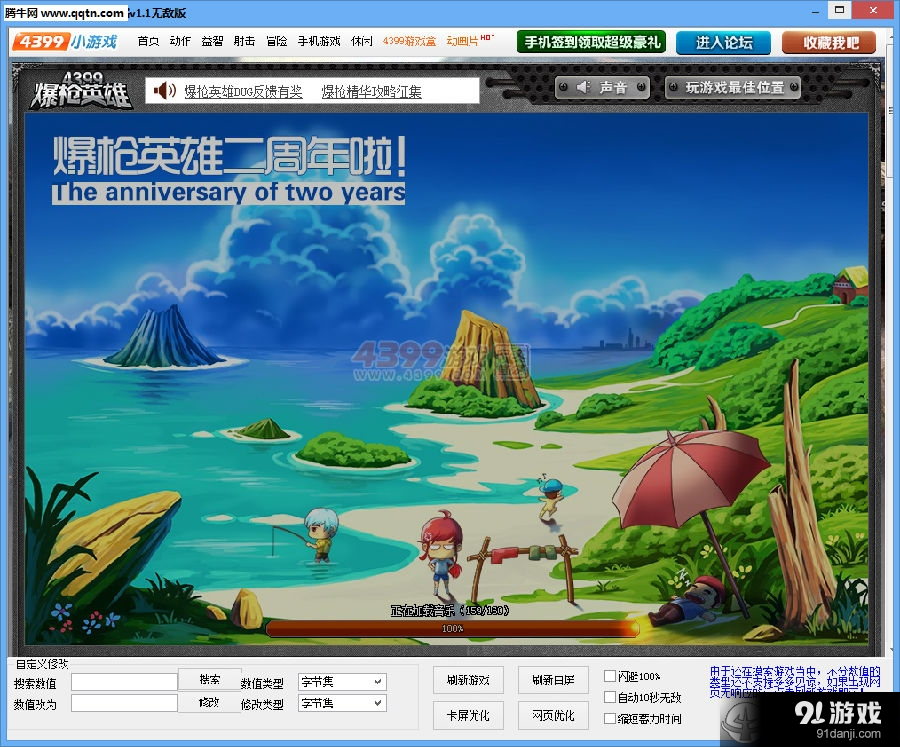The image size is (900, 747).
Task: Click the 网页优化 button
Action: tap(553, 715)
